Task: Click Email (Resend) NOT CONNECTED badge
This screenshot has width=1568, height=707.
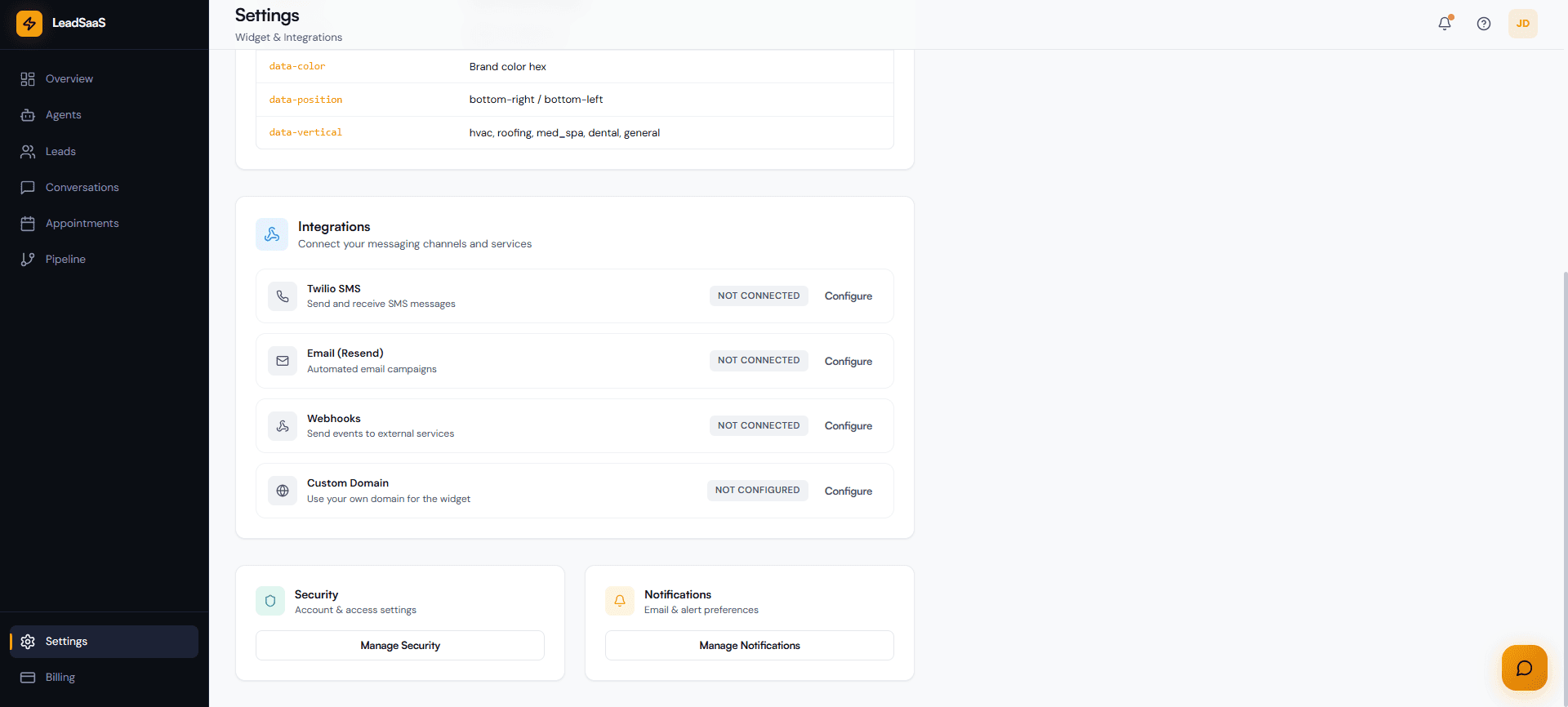Action: pyautogui.click(x=759, y=360)
